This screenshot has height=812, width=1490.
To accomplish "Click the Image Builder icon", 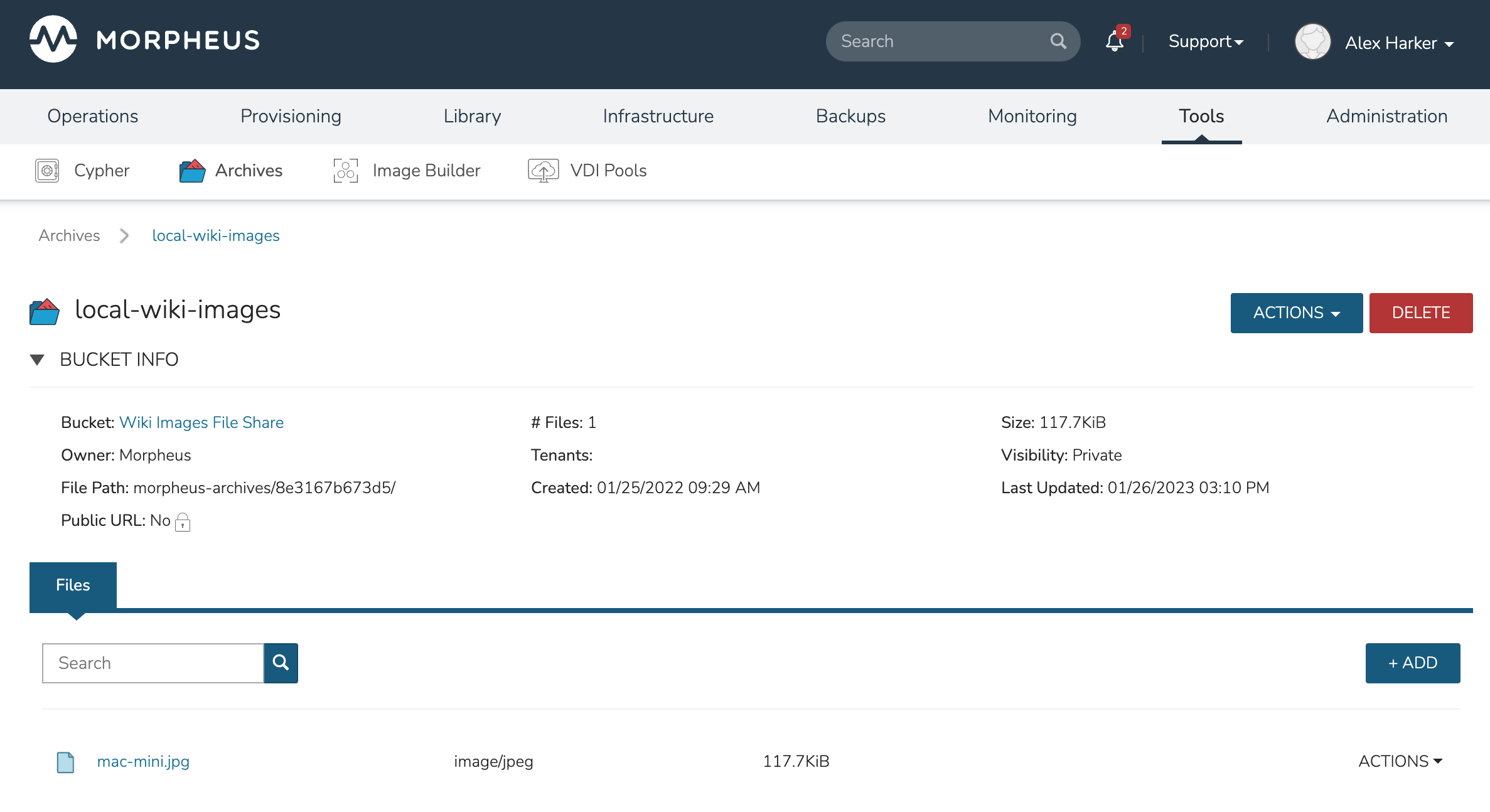I will click(345, 171).
